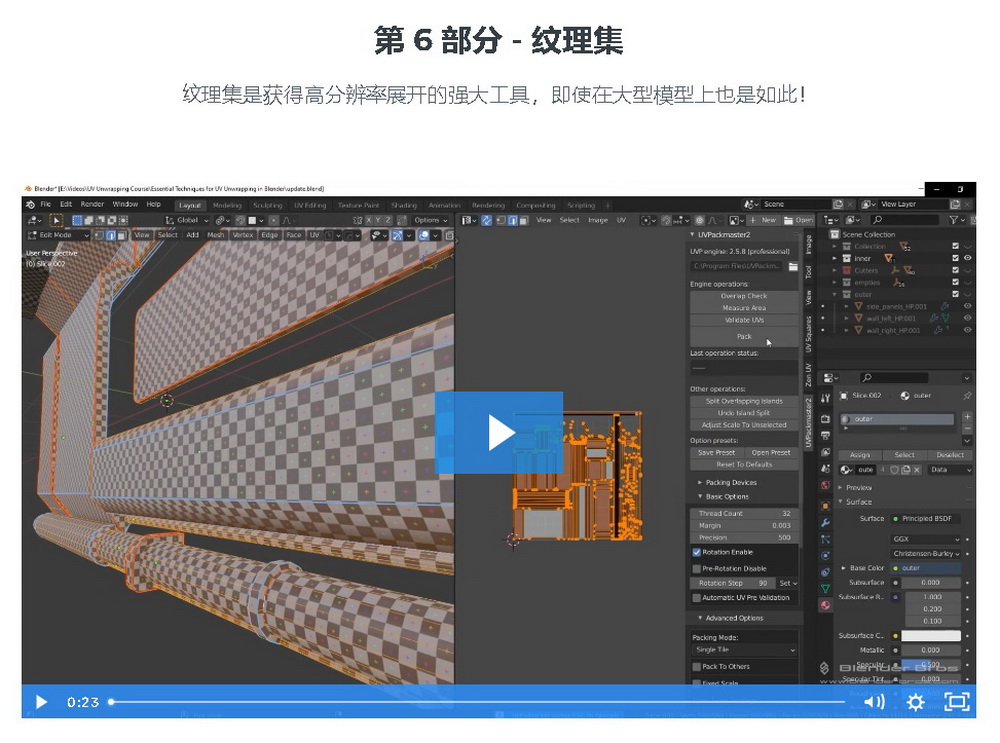Click the Open Preset button
The width and height of the screenshot is (1000, 743).
[771, 453]
